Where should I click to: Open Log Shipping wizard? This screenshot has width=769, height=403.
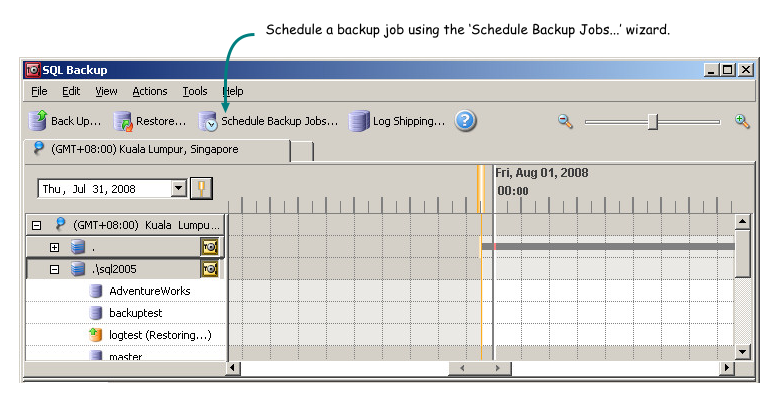click(359, 121)
